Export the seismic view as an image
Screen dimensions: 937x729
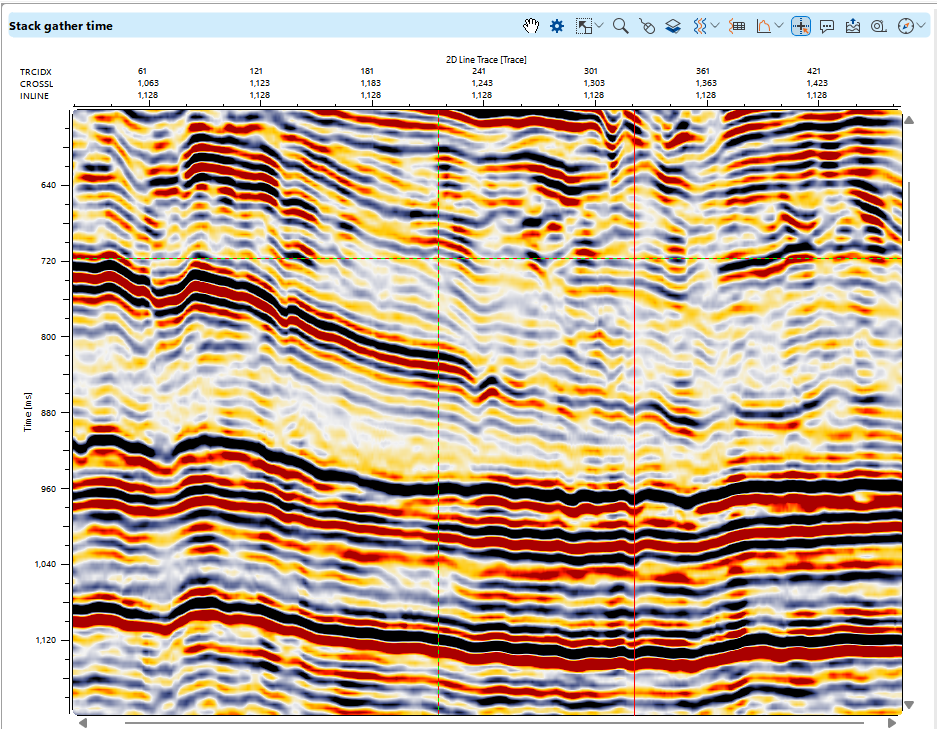pyautogui.click(x=852, y=26)
